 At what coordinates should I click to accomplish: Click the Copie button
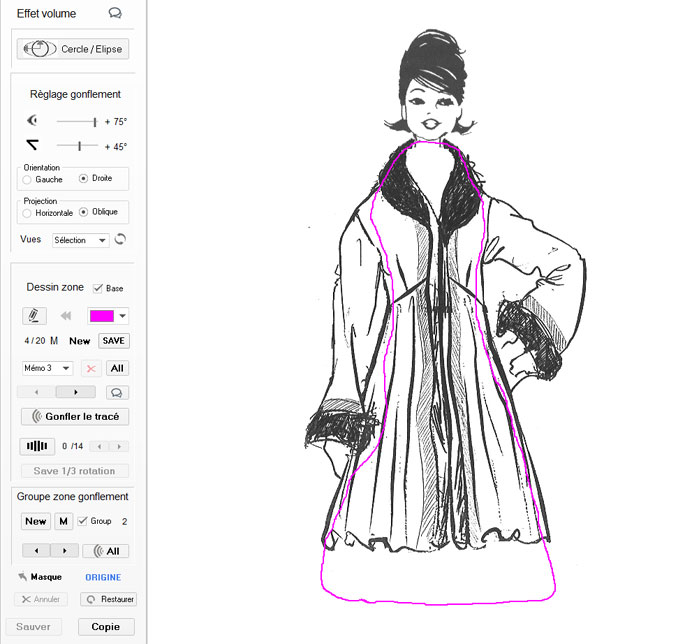(105, 627)
